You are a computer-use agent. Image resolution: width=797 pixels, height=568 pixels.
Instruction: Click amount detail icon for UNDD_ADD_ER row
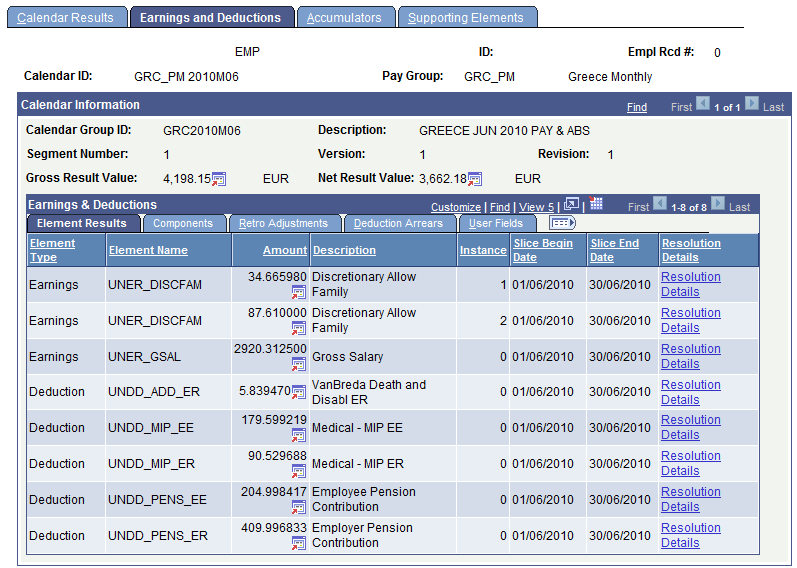pyautogui.click(x=299, y=391)
